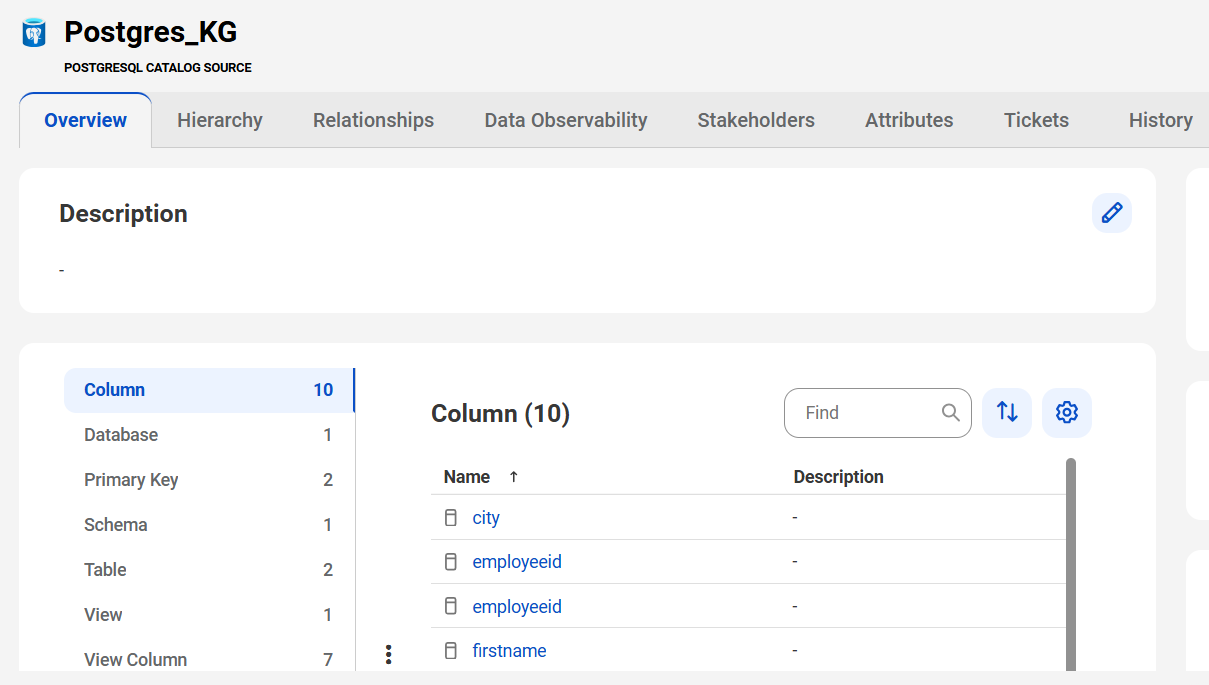
Task: Edit the Description with the pencil icon
Action: (1112, 213)
